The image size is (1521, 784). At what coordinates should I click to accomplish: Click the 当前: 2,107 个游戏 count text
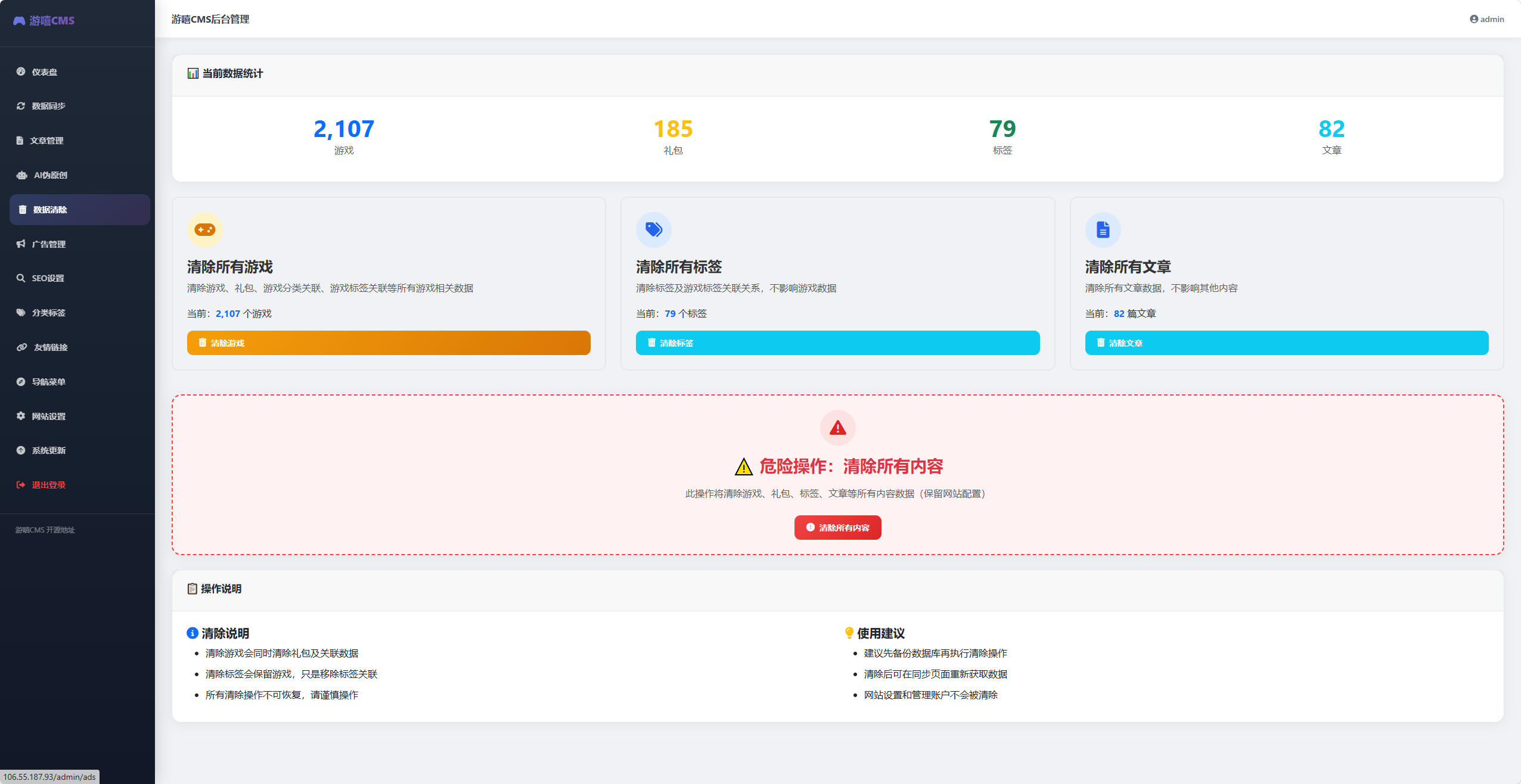point(229,314)
